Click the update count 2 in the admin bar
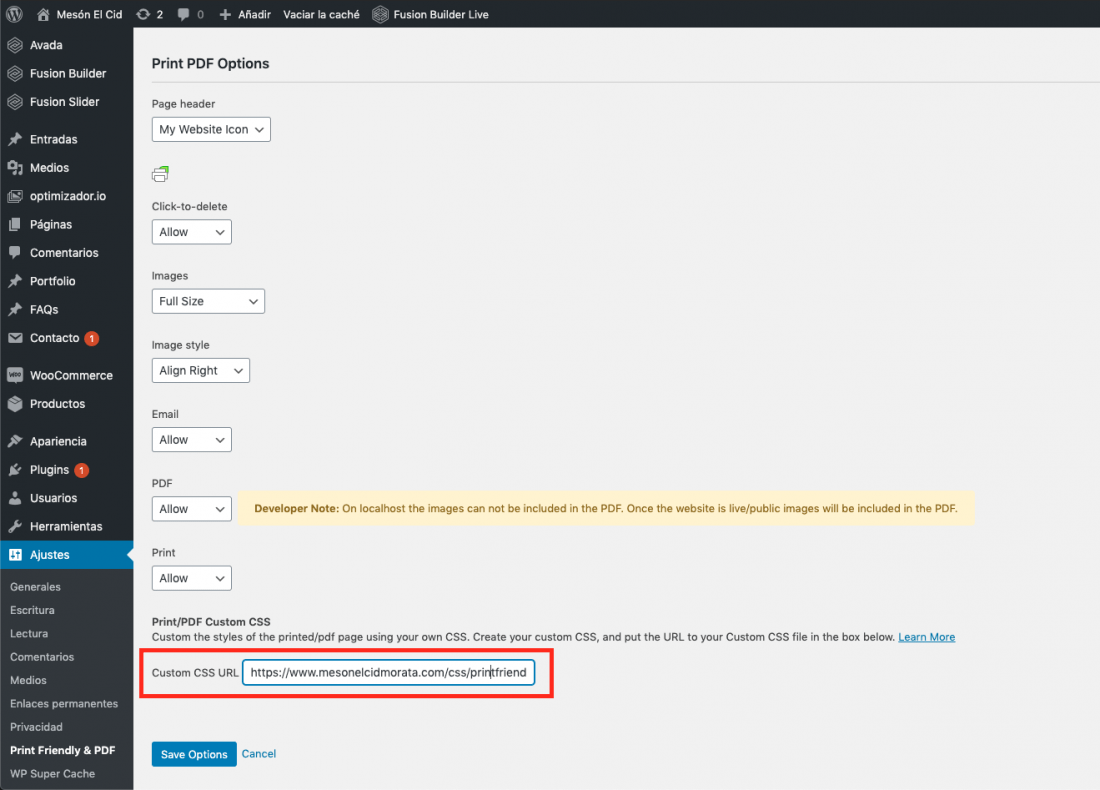 (160, 14)
